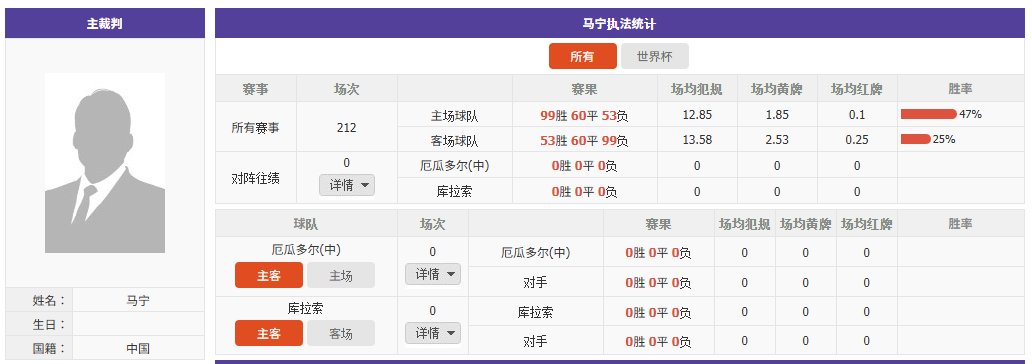Viewport: 1032px width, 364px height.
Task: Expand 详情 dropdown in 对阵往绩 row
Action: [x=347, y=185]
